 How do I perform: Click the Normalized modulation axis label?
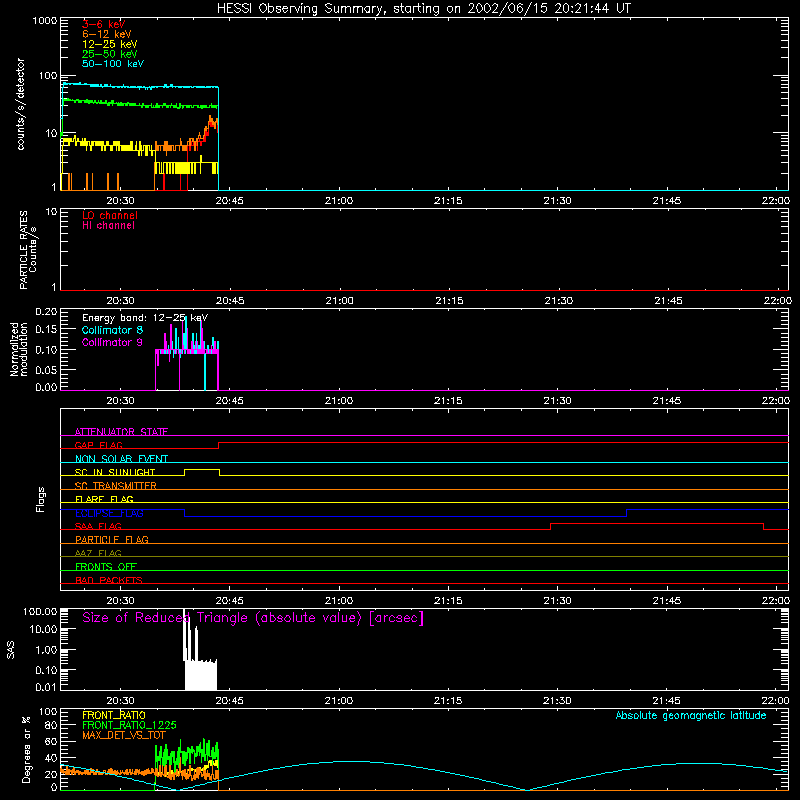(18, 349)
